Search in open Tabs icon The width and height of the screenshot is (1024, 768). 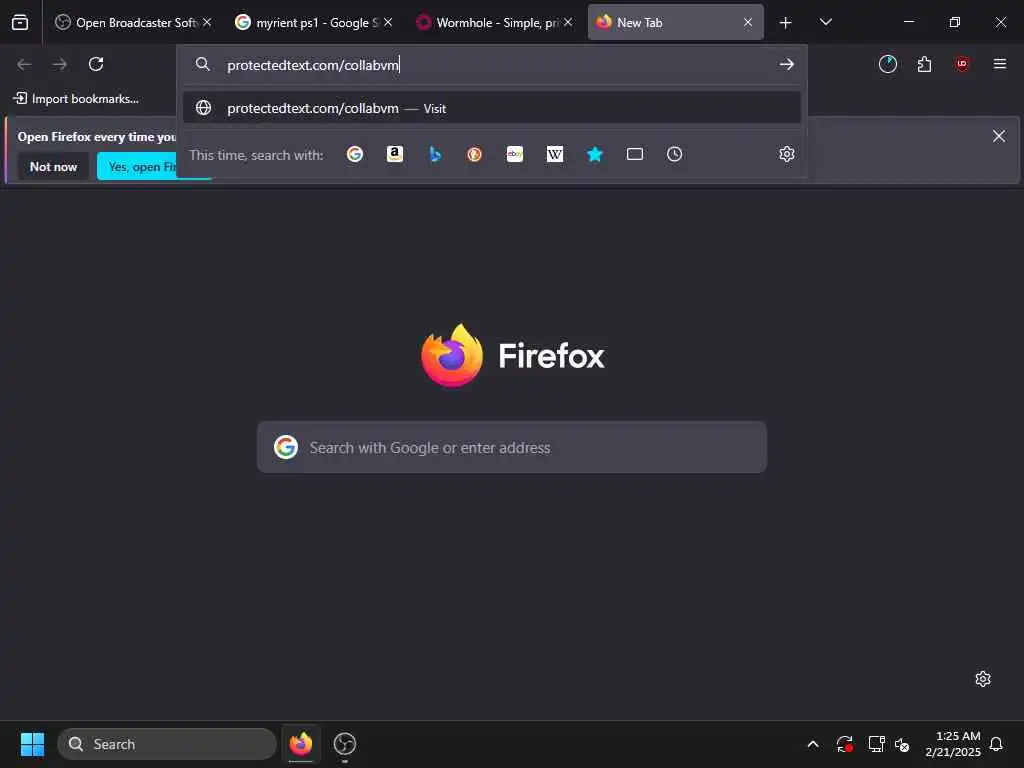tap(635, 154)
